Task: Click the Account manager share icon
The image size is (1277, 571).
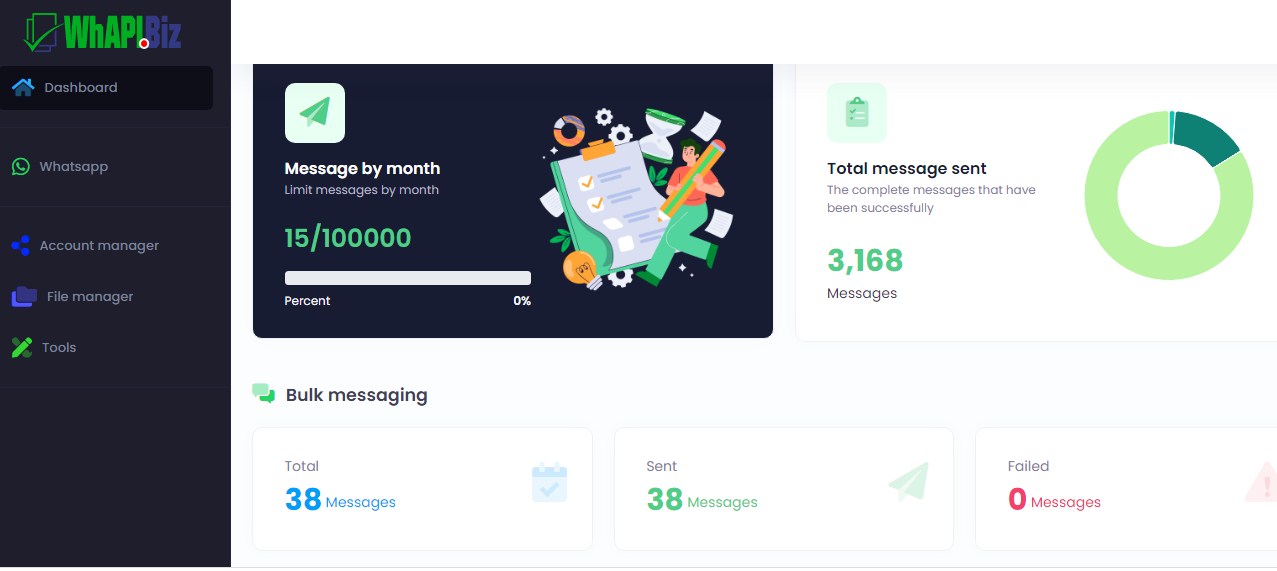Action: tap(21, 245)
